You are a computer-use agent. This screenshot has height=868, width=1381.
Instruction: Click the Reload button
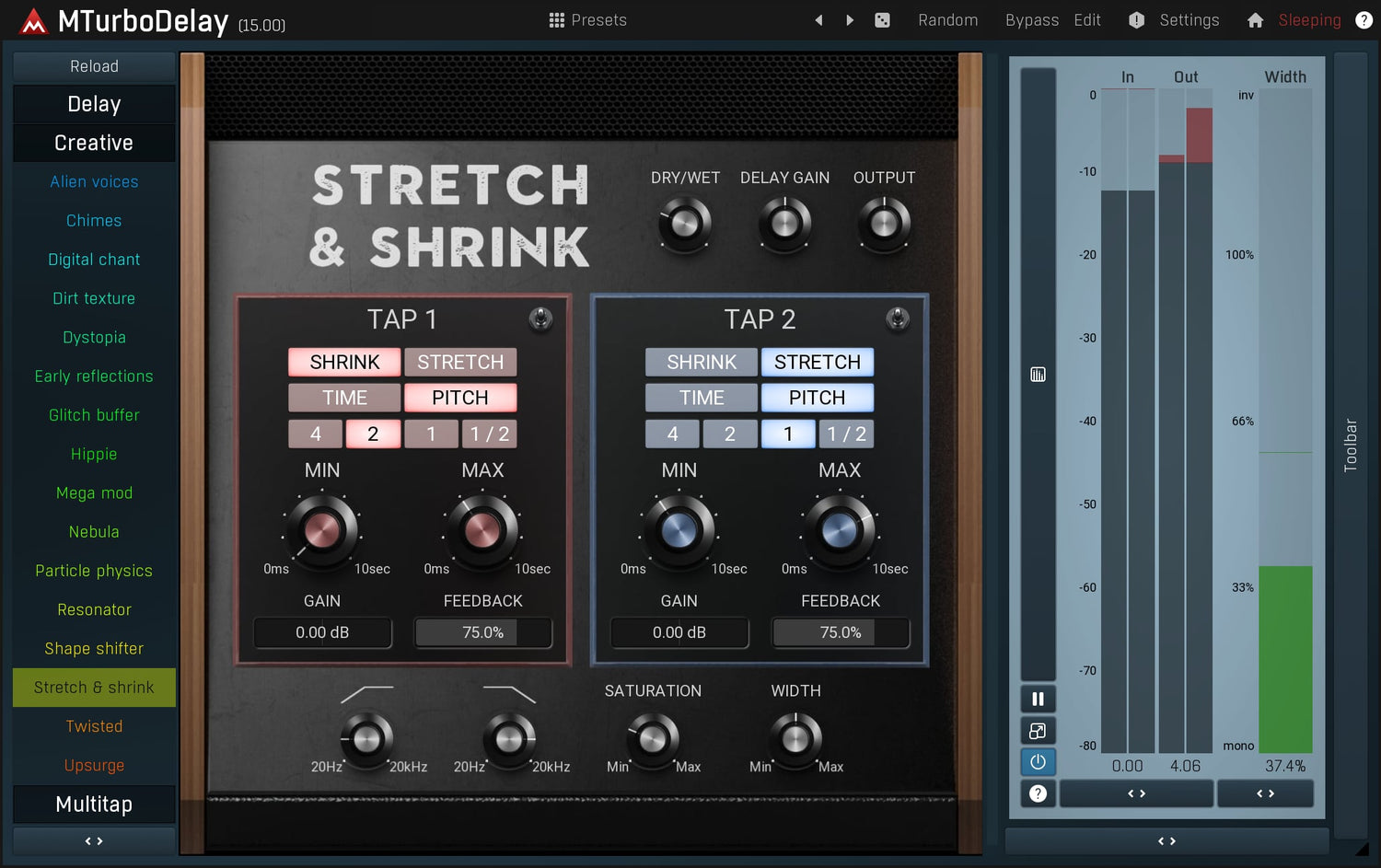tap(94, 66)
